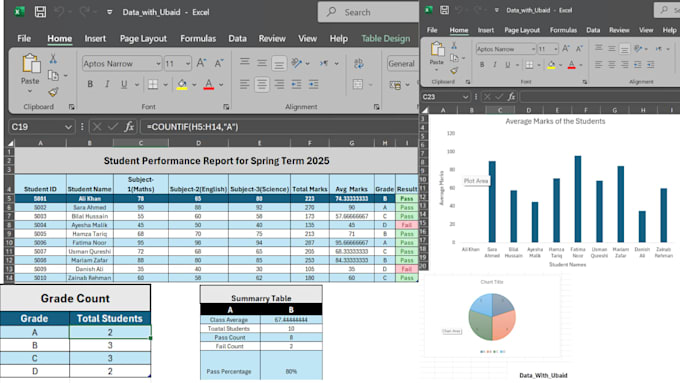Viewport: 680px width, 383px height.
Task: Expand Name Box C23 dropdown, right window
Action: pos(465,97)
